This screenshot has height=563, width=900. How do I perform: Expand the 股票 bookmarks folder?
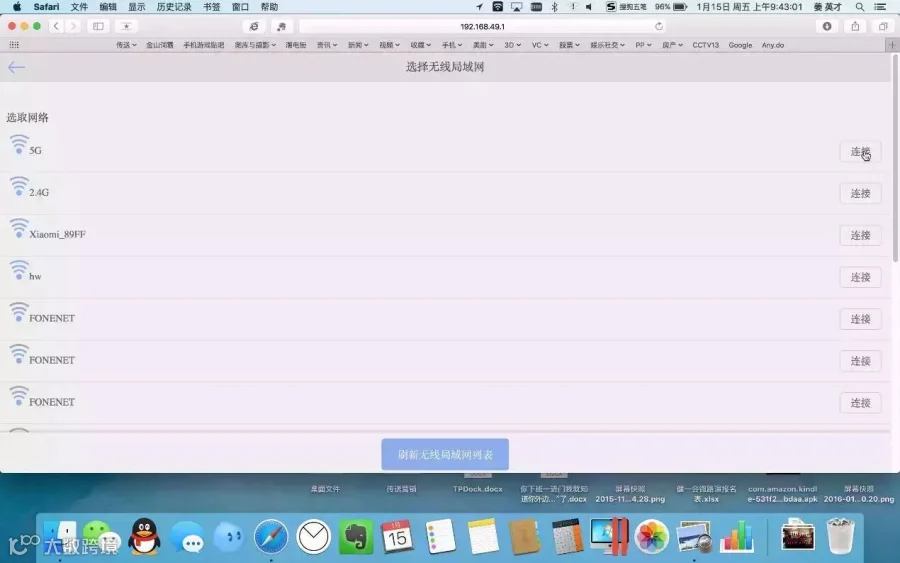pyautogui.click(x=569, y=45)
